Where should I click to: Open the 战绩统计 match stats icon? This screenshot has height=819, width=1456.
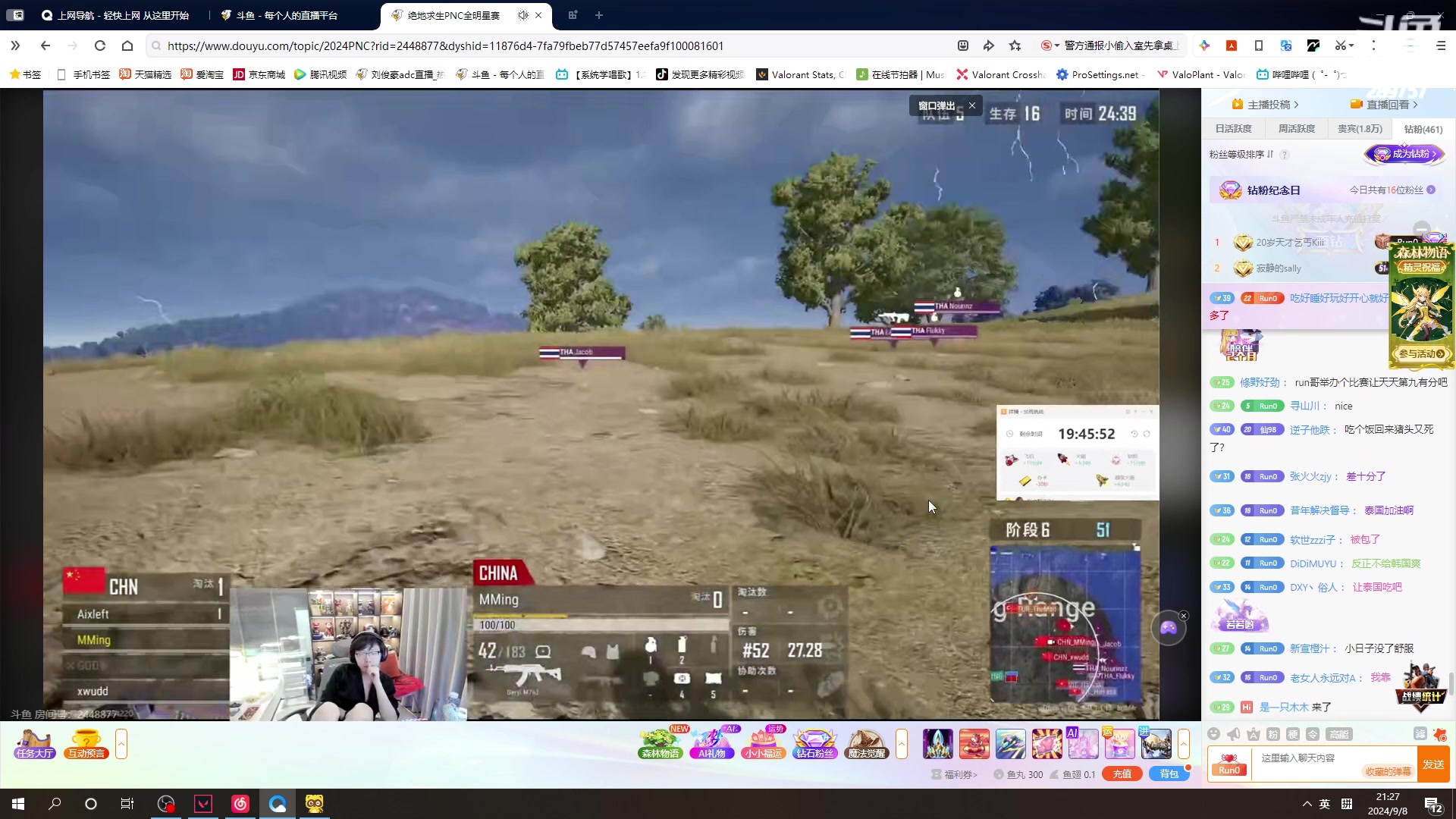tap(1421, 687)
